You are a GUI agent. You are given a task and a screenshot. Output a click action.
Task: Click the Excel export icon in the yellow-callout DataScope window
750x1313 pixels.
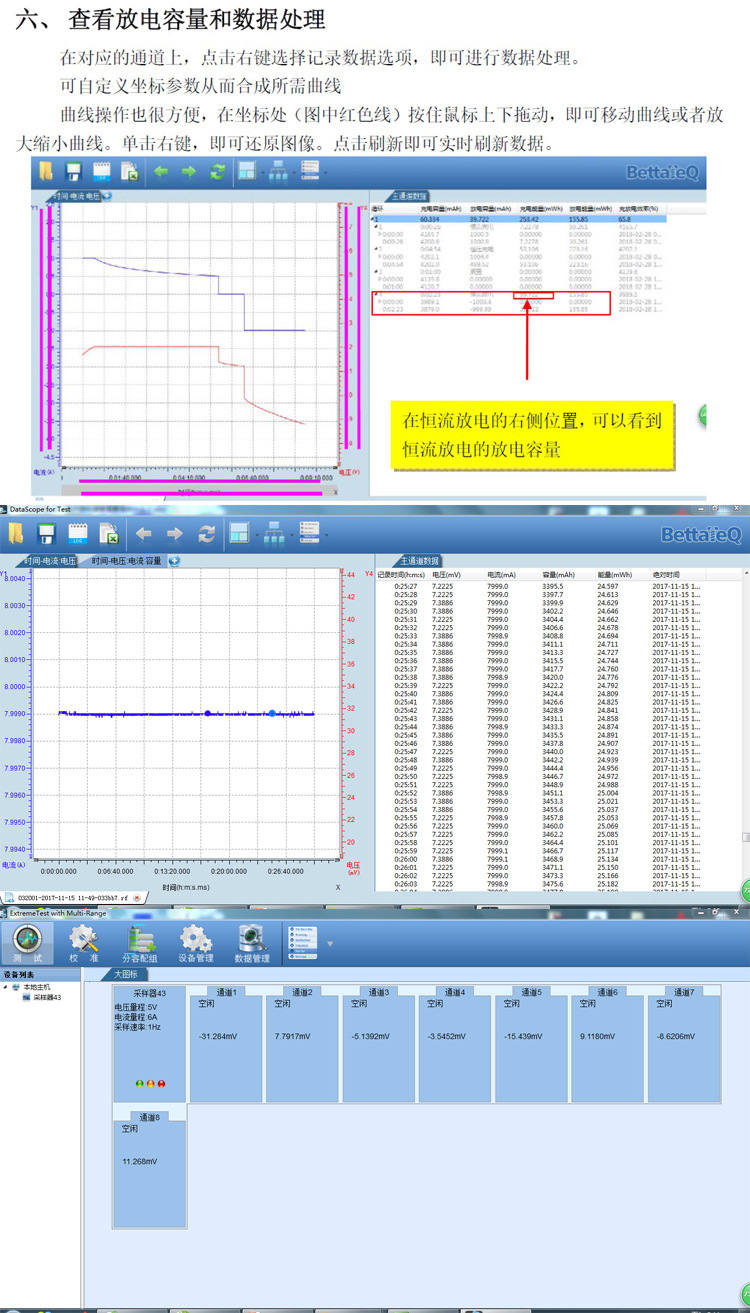pos(128,171)
